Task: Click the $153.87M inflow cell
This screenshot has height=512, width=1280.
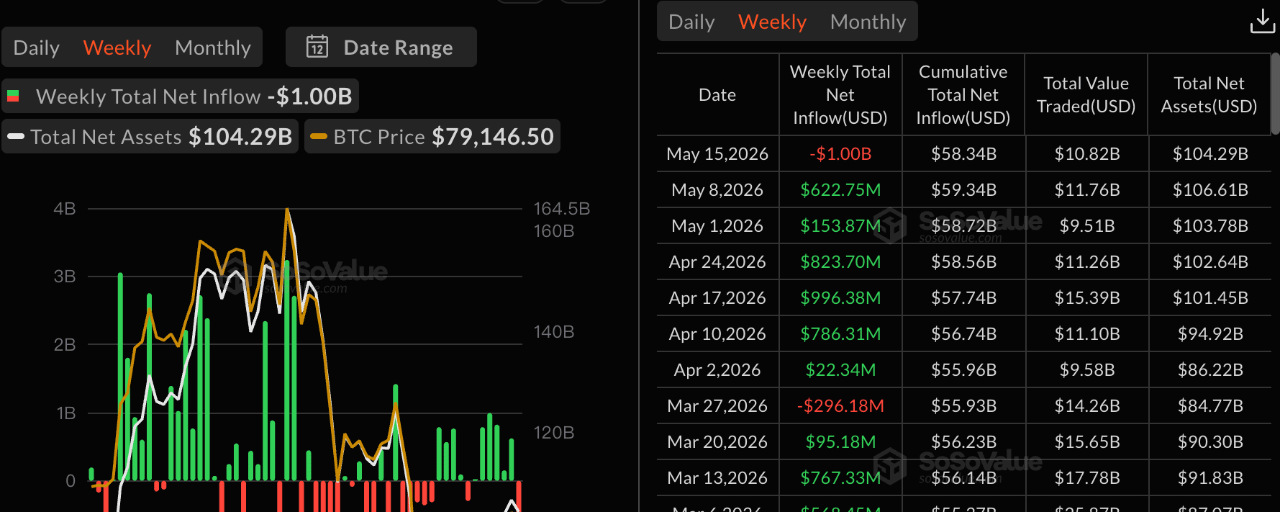Action: coord(840,226)
